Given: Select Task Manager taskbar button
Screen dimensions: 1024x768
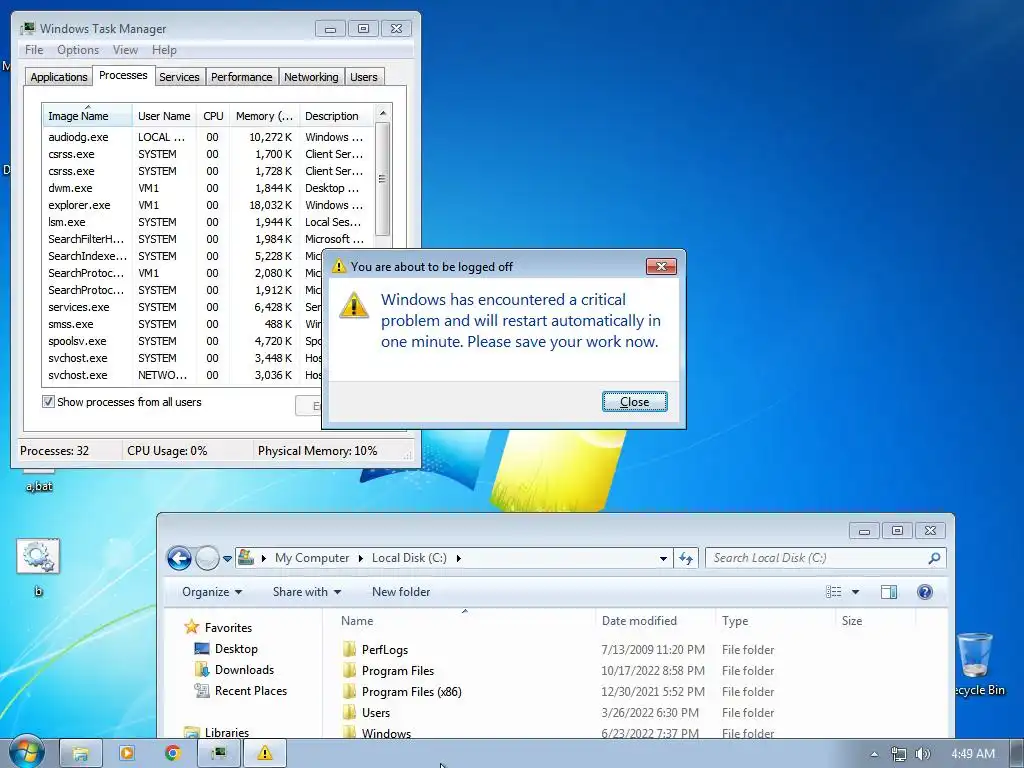Looking at the screenshot, I should click(219, 753).
